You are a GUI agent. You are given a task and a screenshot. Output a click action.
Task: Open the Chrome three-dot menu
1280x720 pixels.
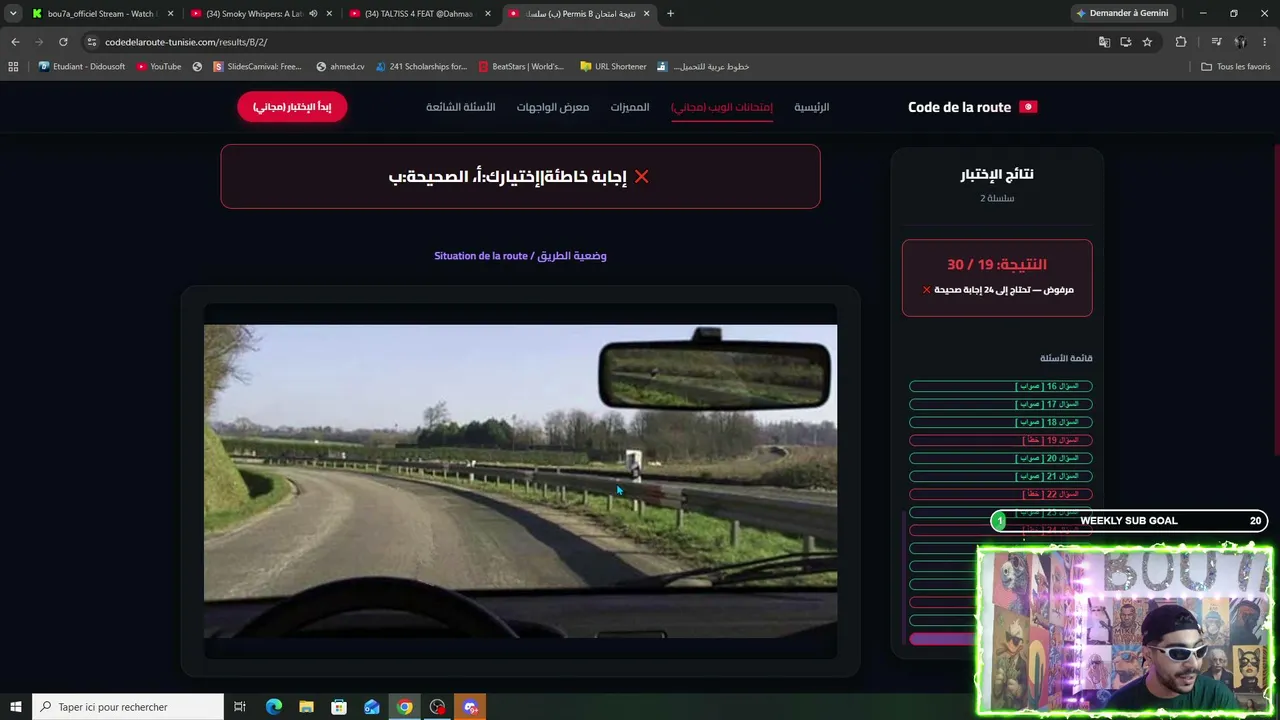(x=1265, y=42)
